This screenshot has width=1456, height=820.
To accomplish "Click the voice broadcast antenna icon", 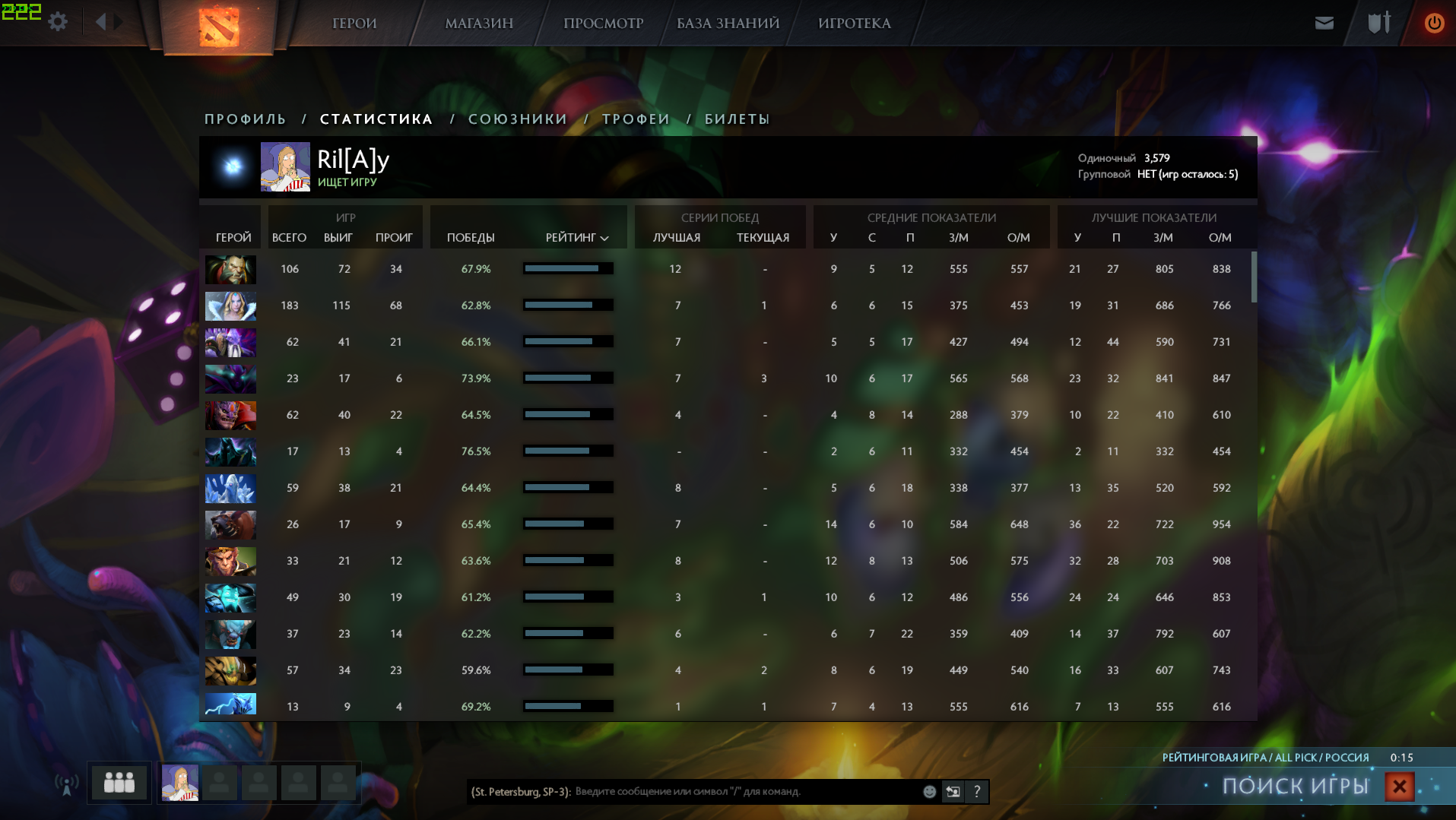I will (x=67, y=784).
